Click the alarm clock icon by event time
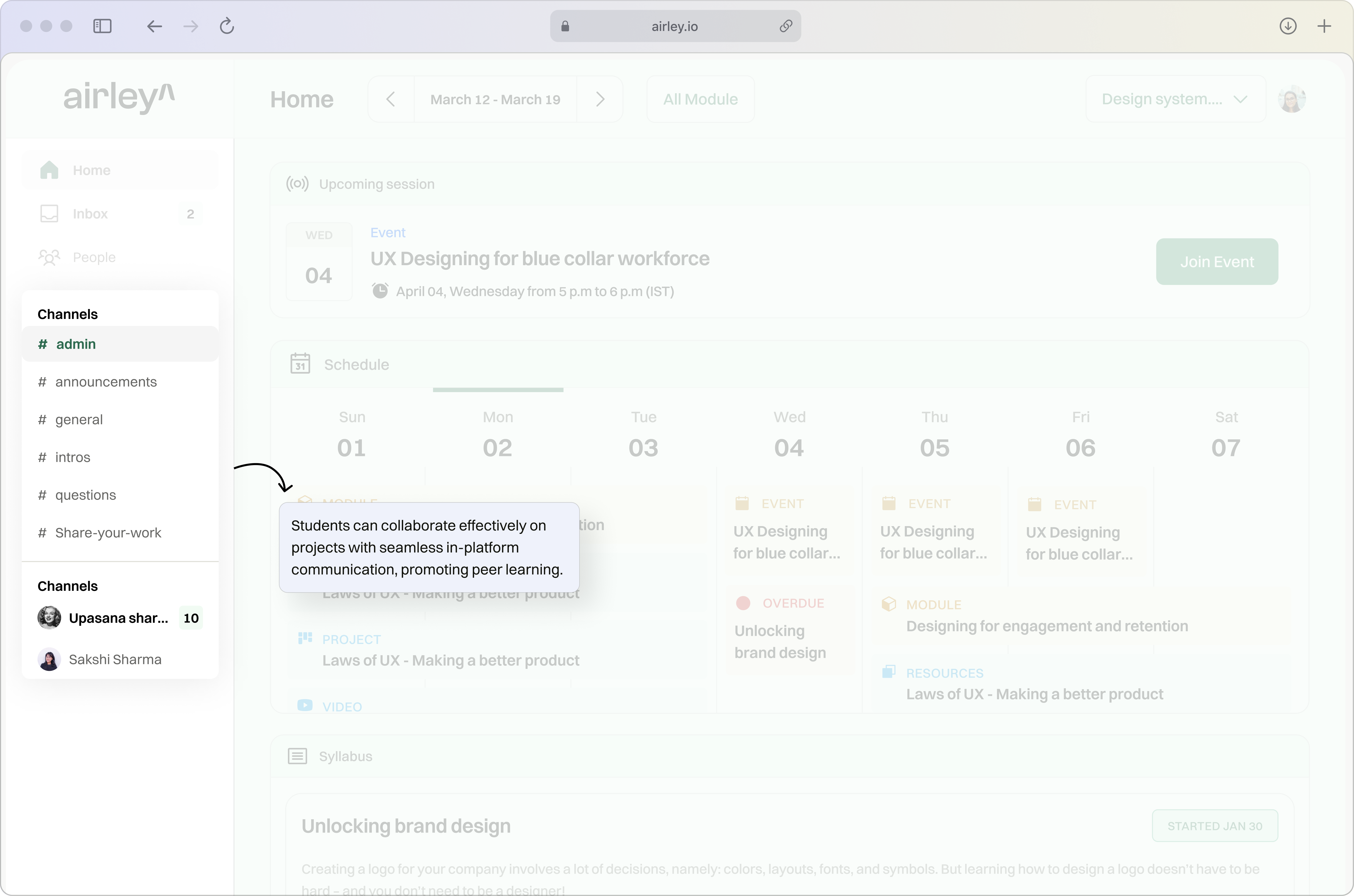Image resolution: width=1354 pixels, height=896 pixels. point(380,291)
